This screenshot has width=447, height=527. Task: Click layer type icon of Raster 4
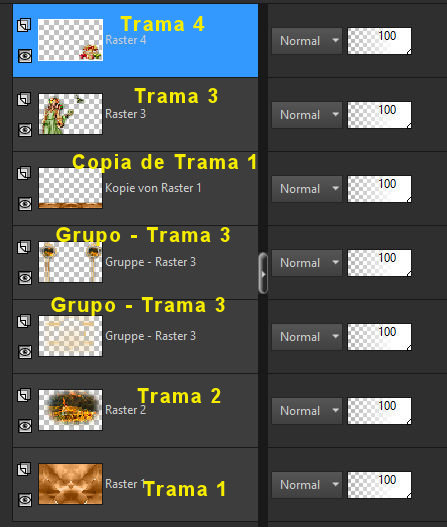tap(24, 25)
